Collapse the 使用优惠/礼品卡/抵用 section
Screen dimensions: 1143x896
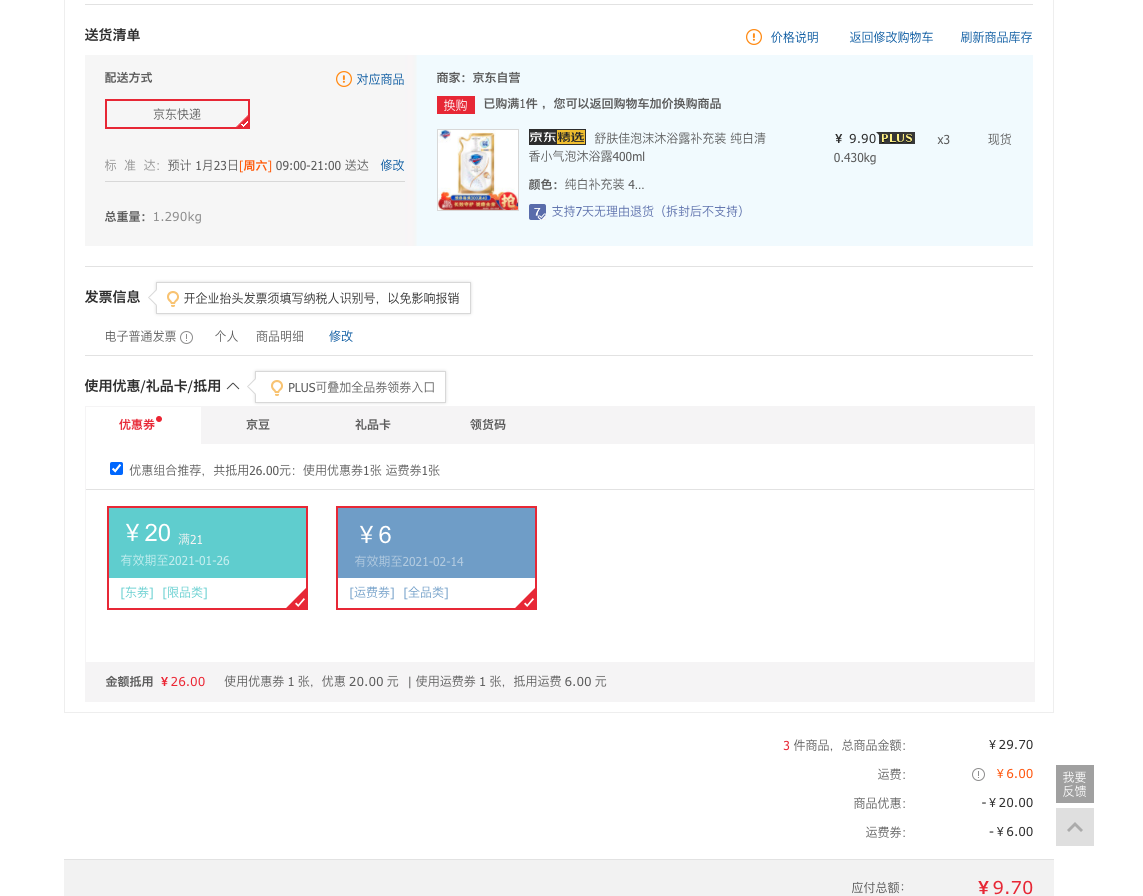(x=233, y=386)
